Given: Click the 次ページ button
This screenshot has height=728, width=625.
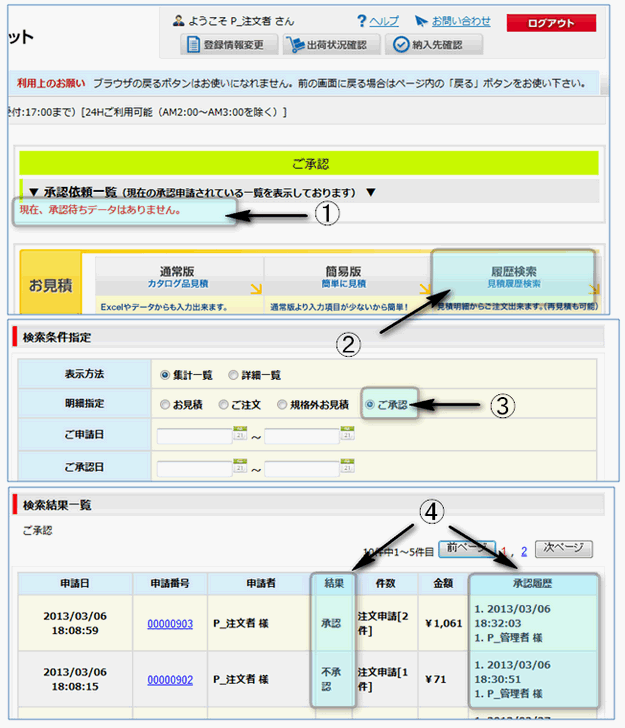Looking at the screenshot, I should click(564, 548).
